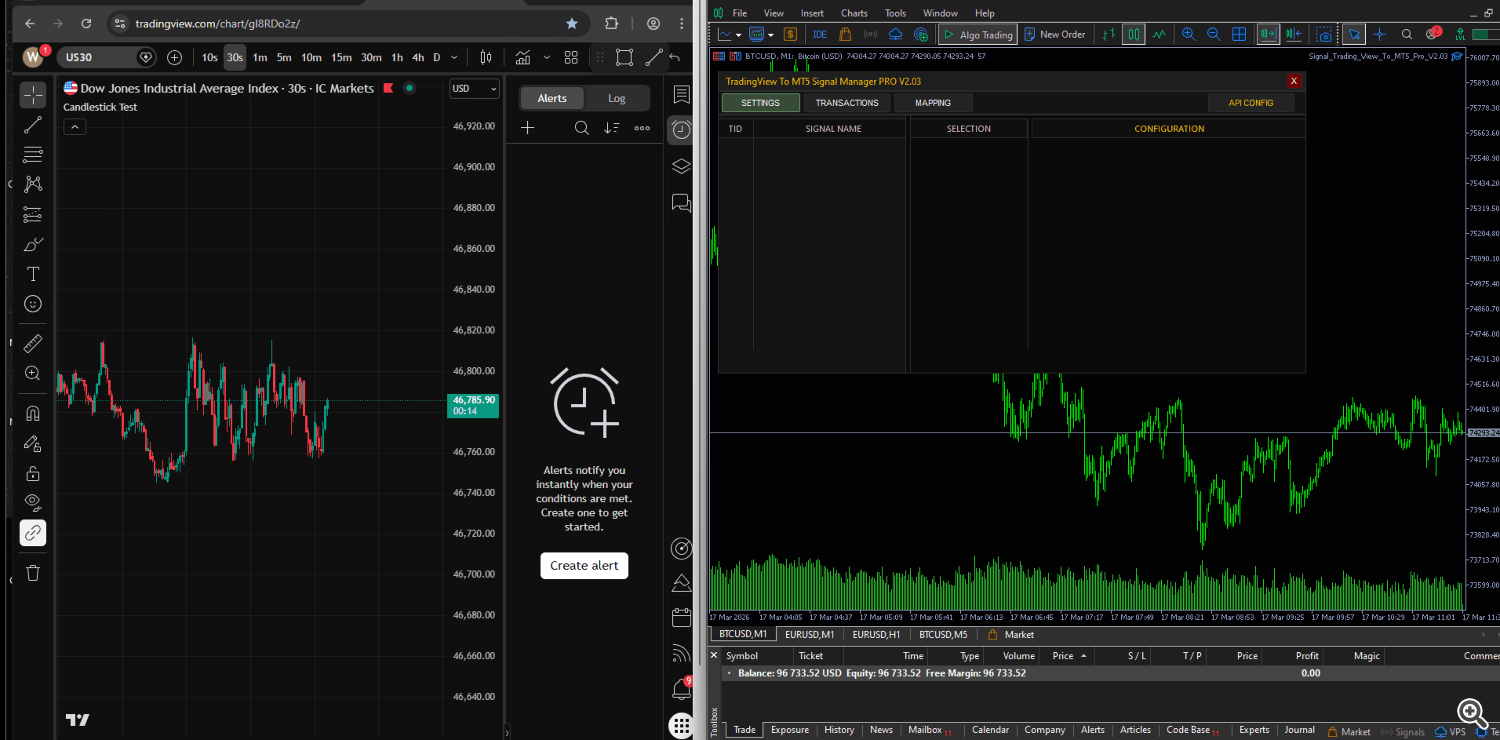The image size is (1500, 740).
Task: Click the trash icon to remove drawings
Action: (x=33, y=573)
